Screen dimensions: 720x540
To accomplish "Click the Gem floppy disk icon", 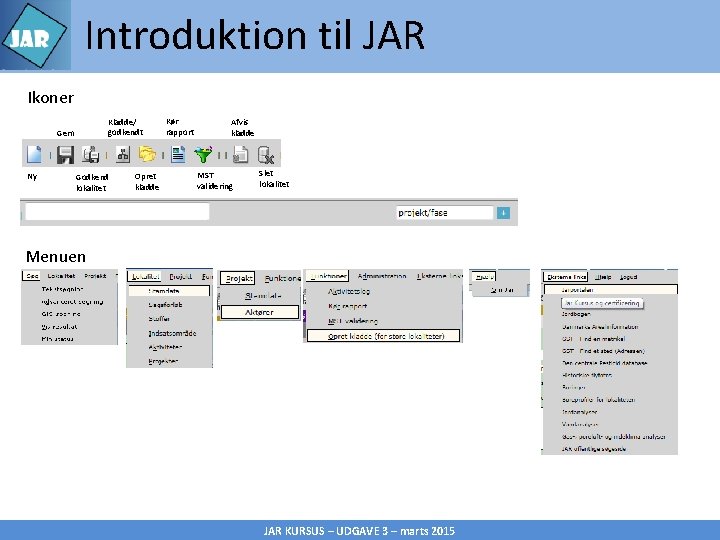I will tap(66, 154).
